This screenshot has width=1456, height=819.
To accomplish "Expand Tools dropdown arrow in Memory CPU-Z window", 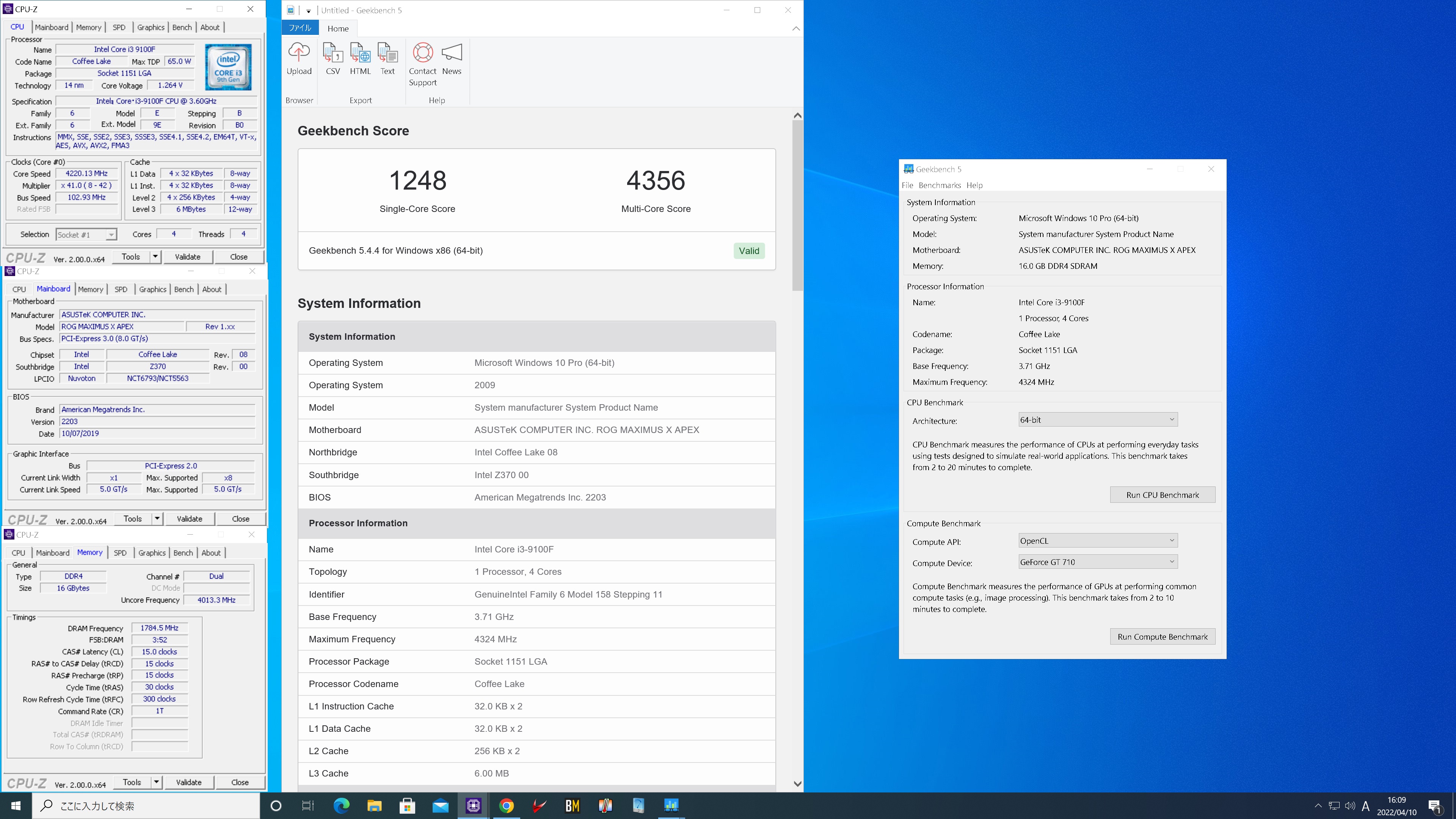I will point(156,782).
